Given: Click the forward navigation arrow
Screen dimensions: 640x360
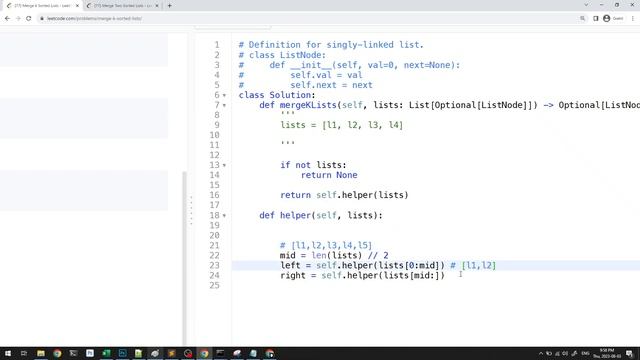Looking at the screenshot, I should point(18,18).
